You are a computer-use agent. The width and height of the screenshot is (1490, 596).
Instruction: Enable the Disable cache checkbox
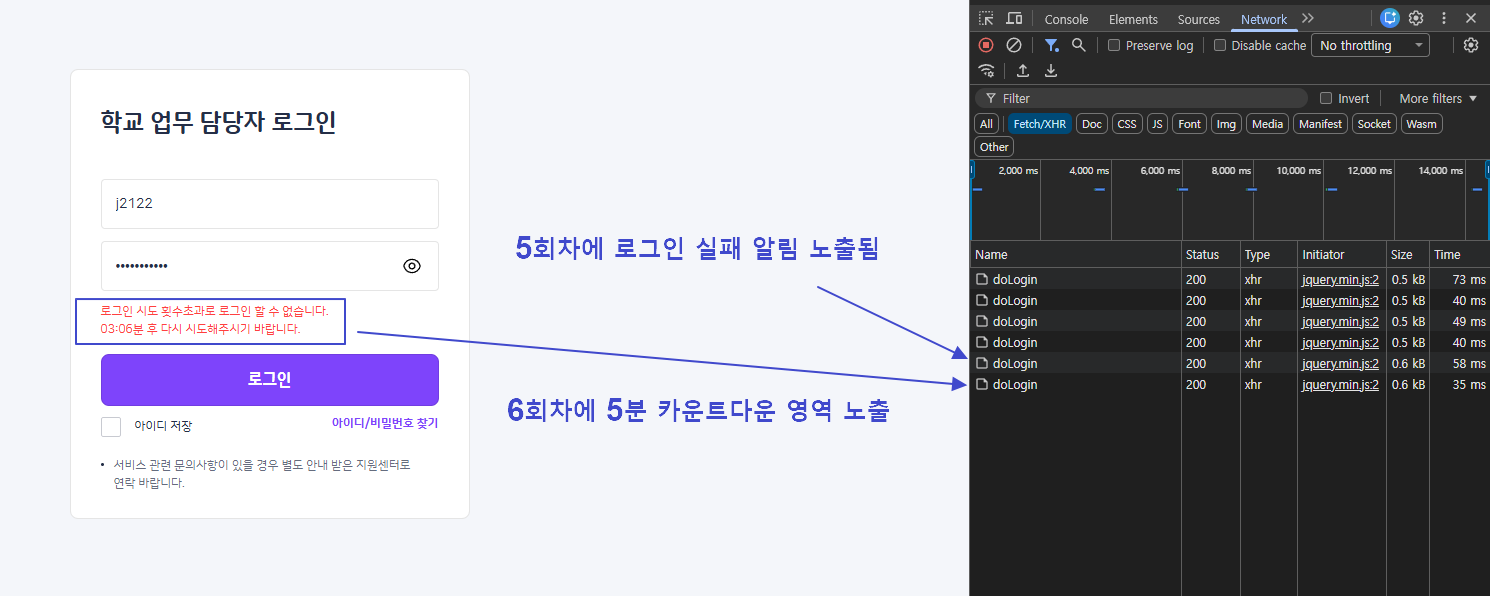(x=1220, y=45)
